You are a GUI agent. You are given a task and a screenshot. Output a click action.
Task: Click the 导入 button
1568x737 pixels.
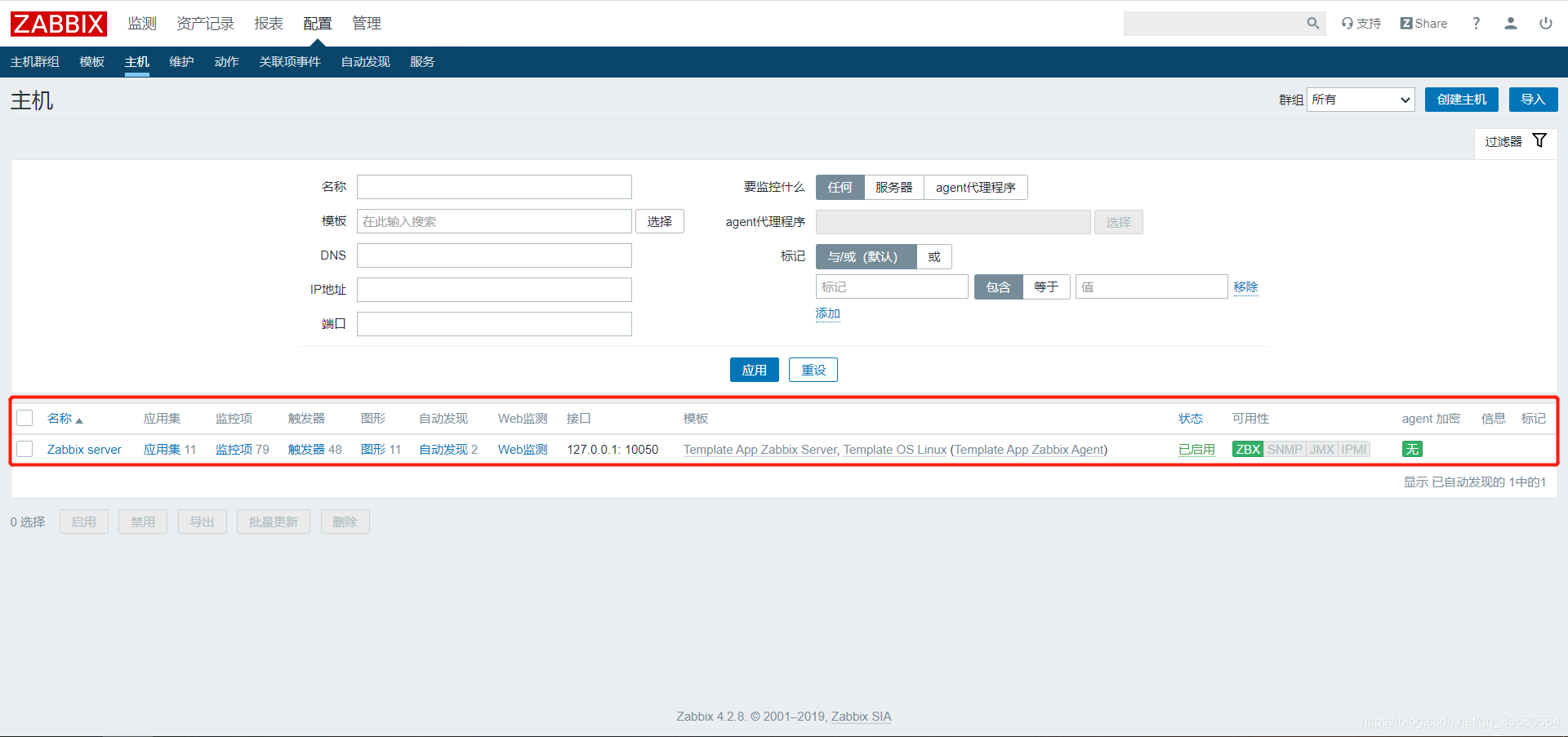pos(1534,100)
